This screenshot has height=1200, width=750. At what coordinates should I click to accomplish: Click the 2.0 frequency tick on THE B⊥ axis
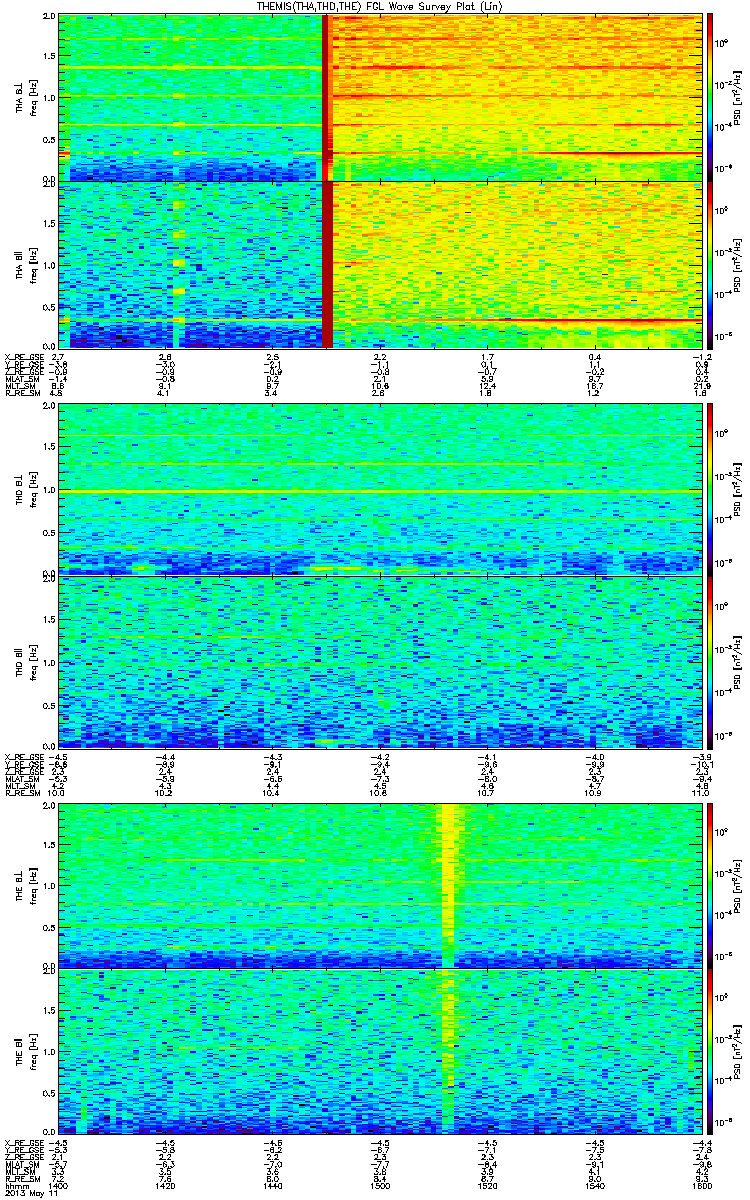point(49,806)
